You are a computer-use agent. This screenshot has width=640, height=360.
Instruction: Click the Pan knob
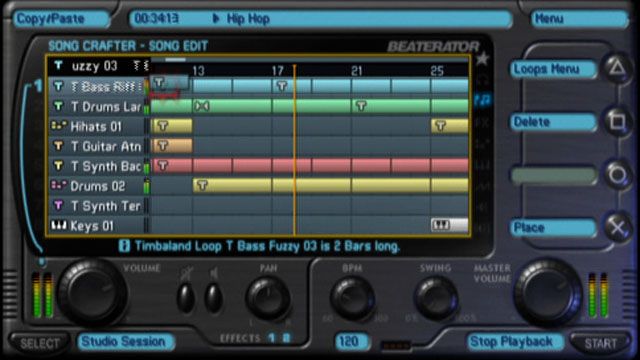tap(268, 299)
